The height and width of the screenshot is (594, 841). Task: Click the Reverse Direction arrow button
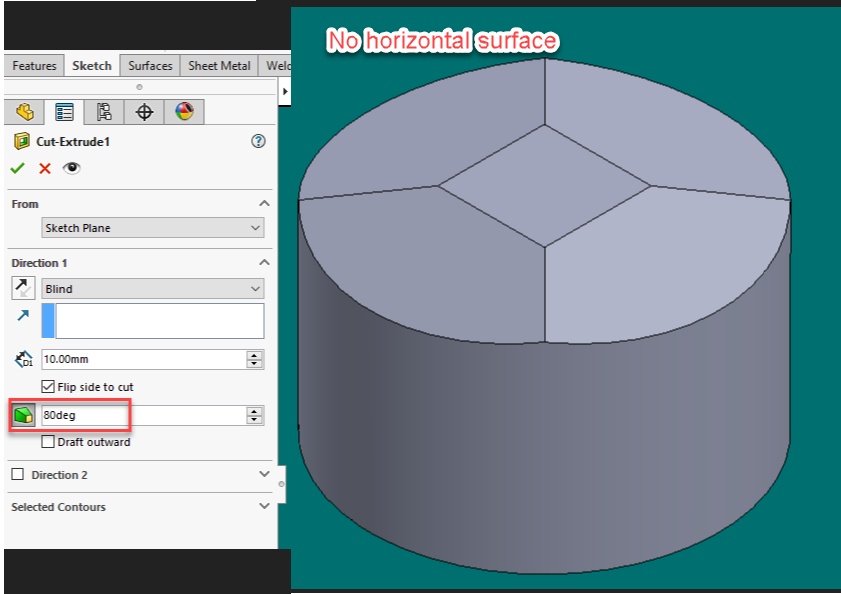coord(23,288)
